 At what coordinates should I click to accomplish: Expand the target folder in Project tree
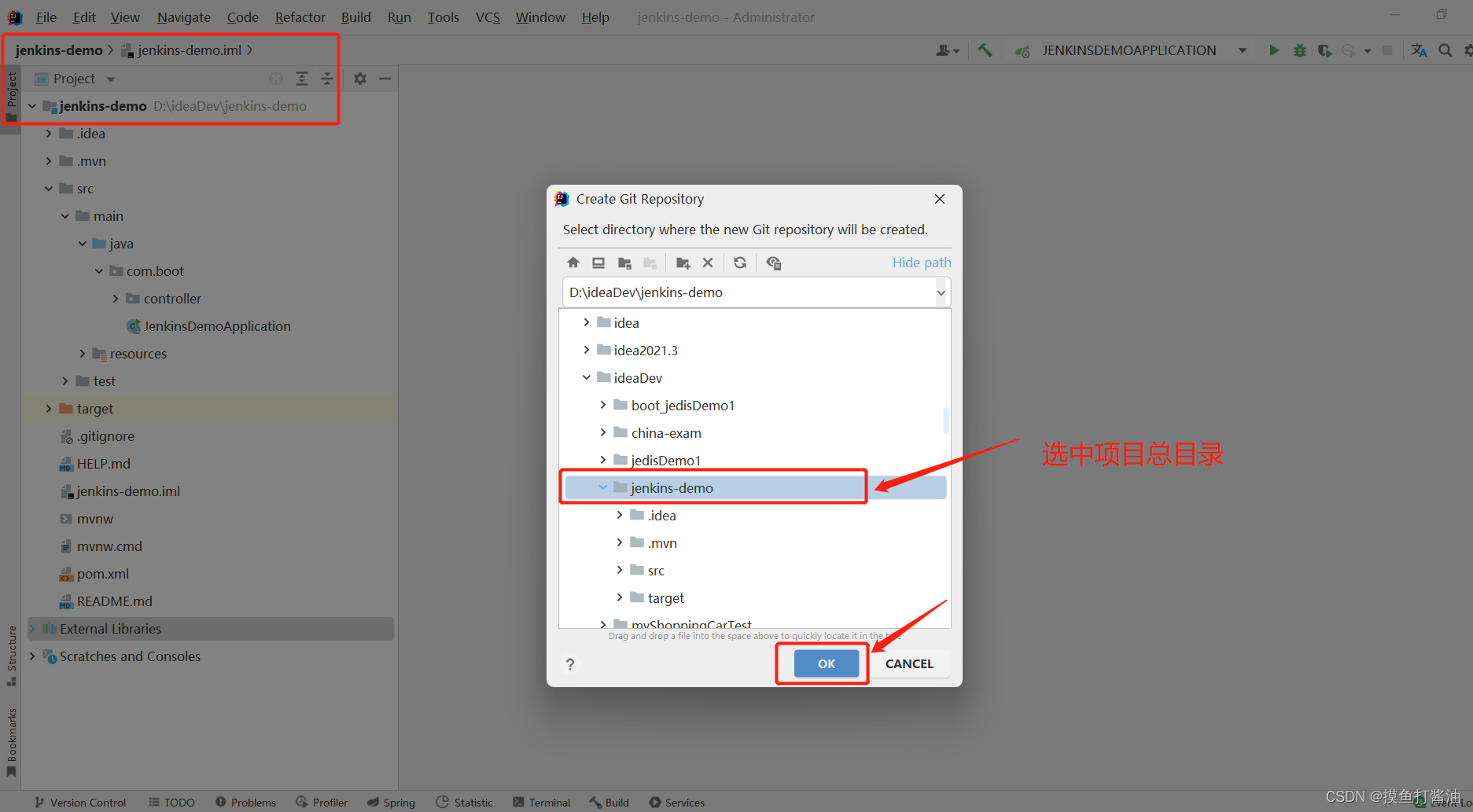point(49,409)
